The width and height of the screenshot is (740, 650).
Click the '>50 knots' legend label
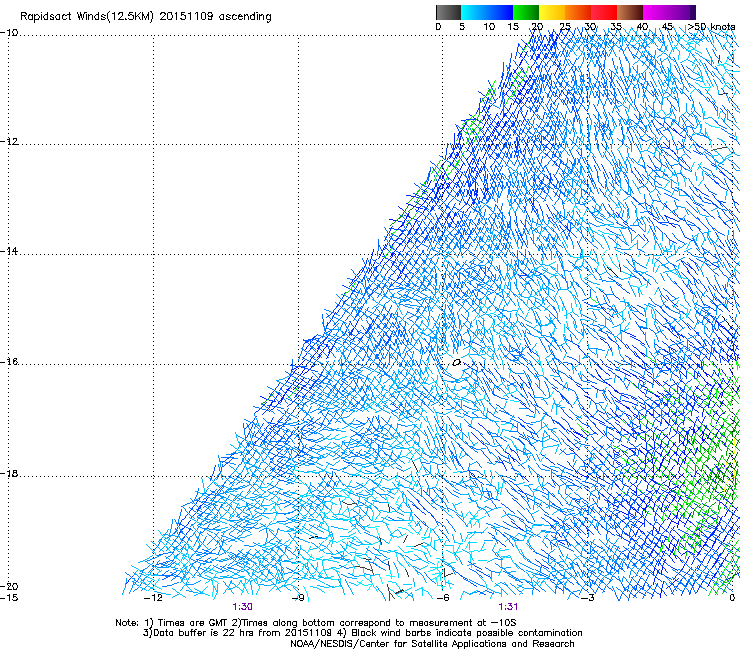pyautogui.click(x=711, y=27)
